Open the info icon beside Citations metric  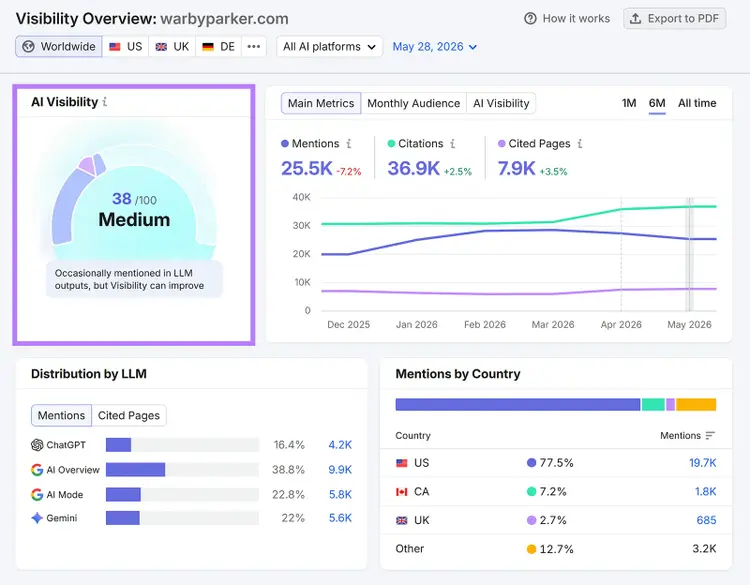tap(452, 143)
